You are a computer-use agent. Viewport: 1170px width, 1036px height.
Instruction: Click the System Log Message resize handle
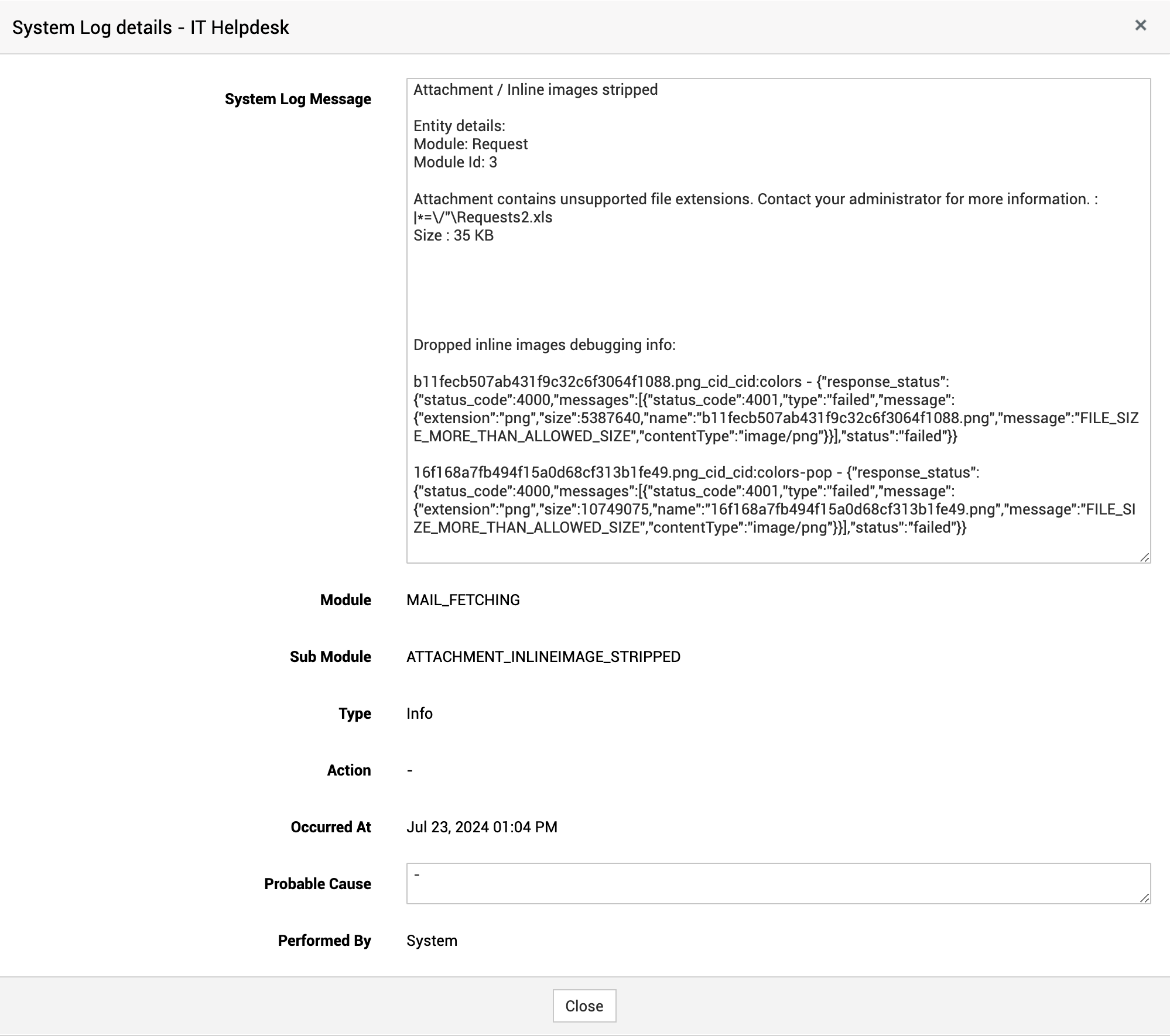pyautogui.click(x=1144, y=557)
